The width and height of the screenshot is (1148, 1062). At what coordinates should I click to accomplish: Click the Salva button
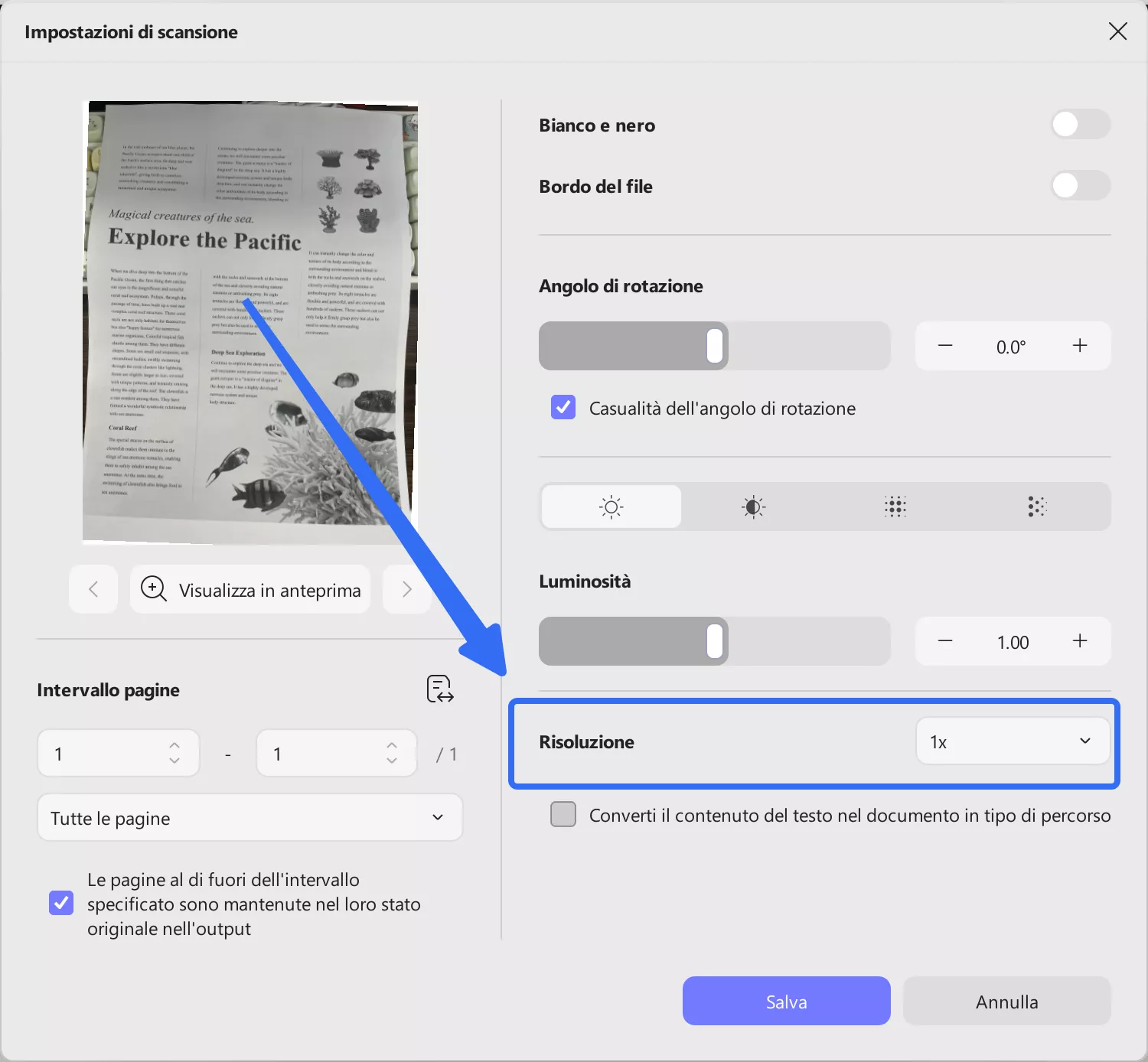(x=785, y=1001)
